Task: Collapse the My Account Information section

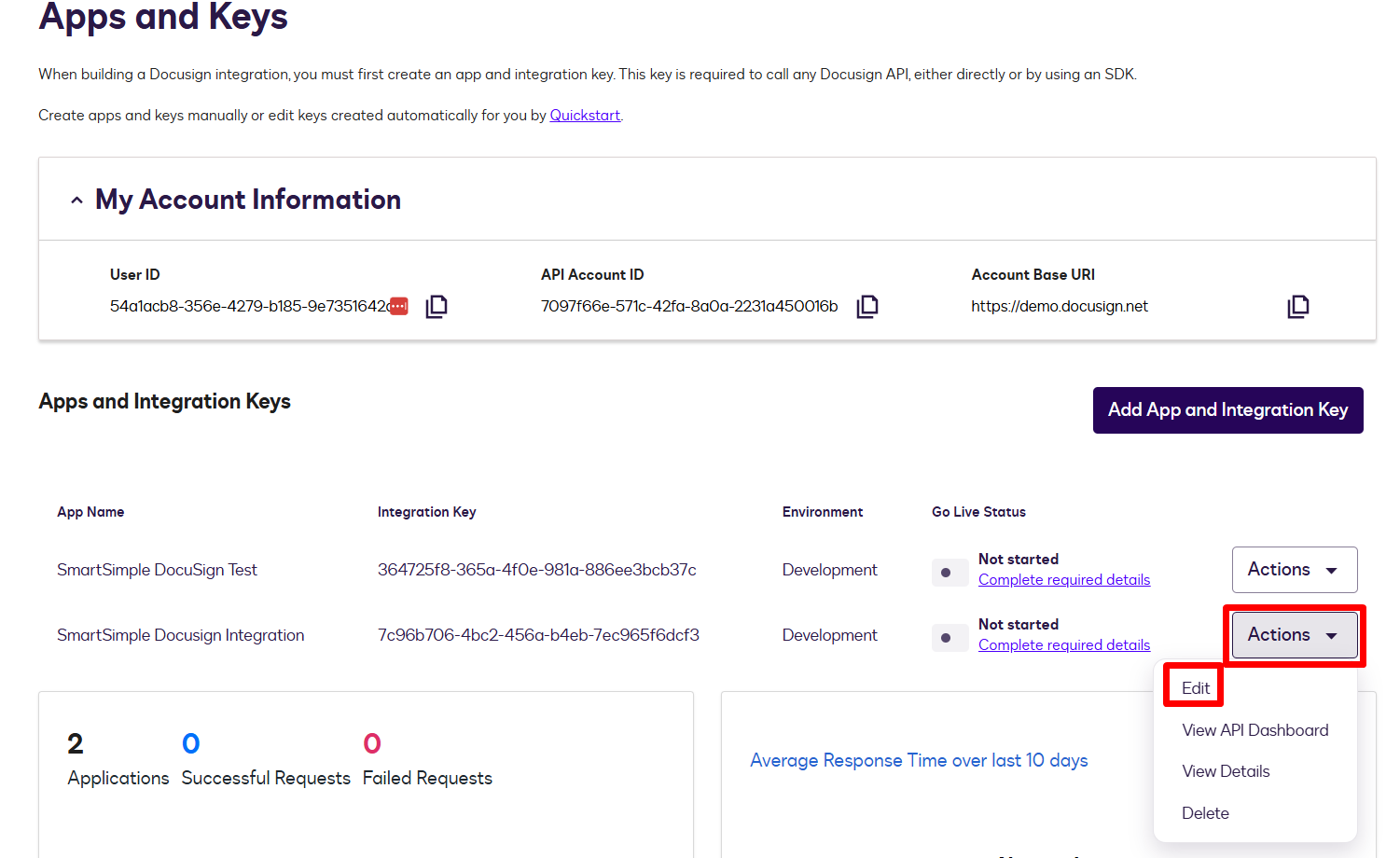Action: coord(76,200)
